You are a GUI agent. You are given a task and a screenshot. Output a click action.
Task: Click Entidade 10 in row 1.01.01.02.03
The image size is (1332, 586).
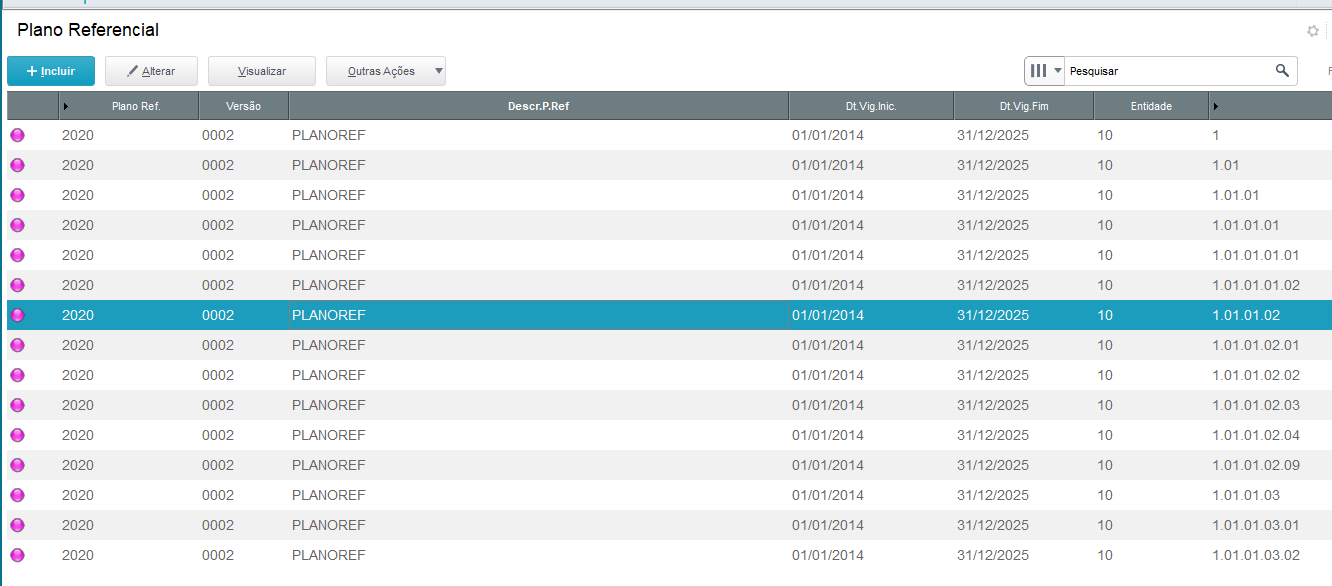coord(1105,405)
